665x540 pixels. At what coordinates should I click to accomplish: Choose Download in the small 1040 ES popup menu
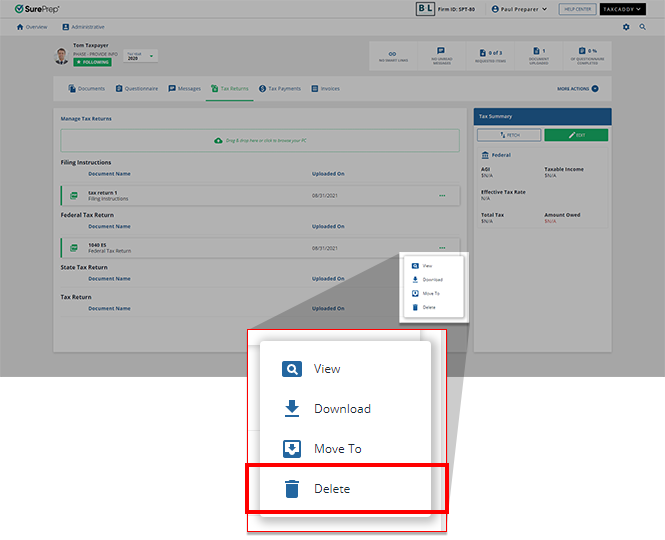[434, 280]
